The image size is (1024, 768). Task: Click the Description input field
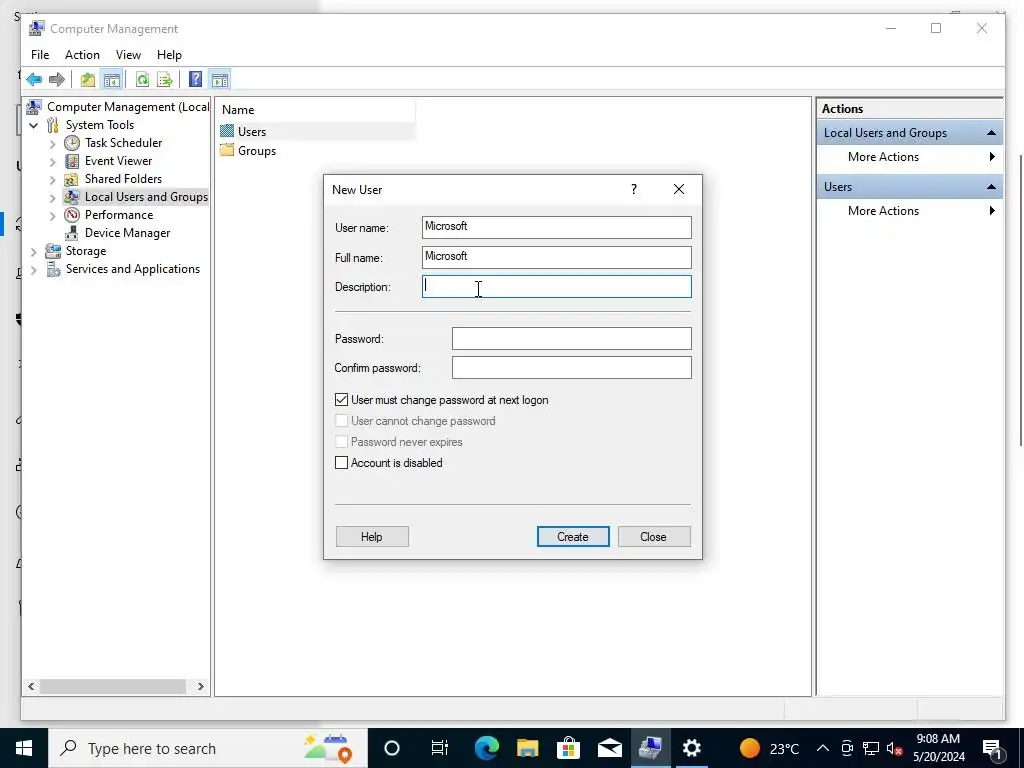coord(556,287)
